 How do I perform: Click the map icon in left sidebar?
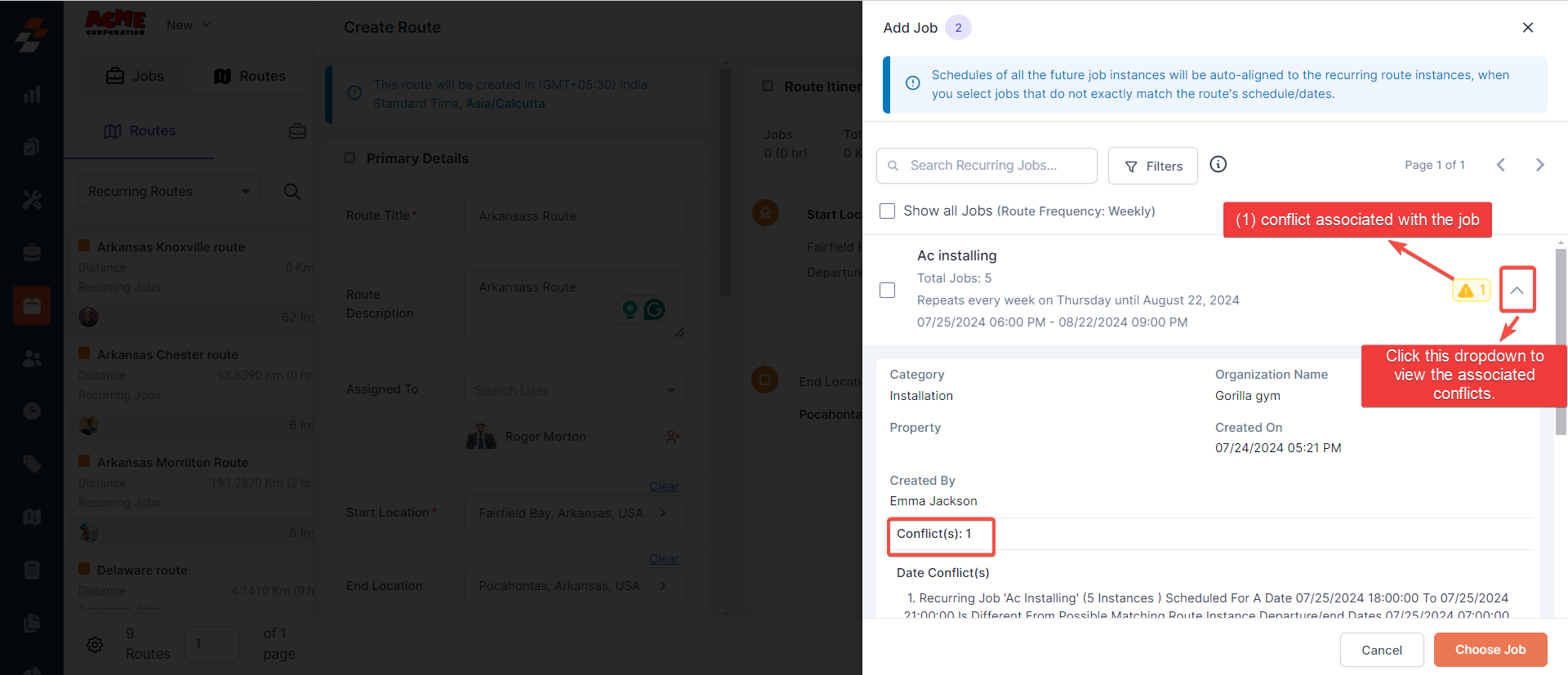tap(32, 517)
